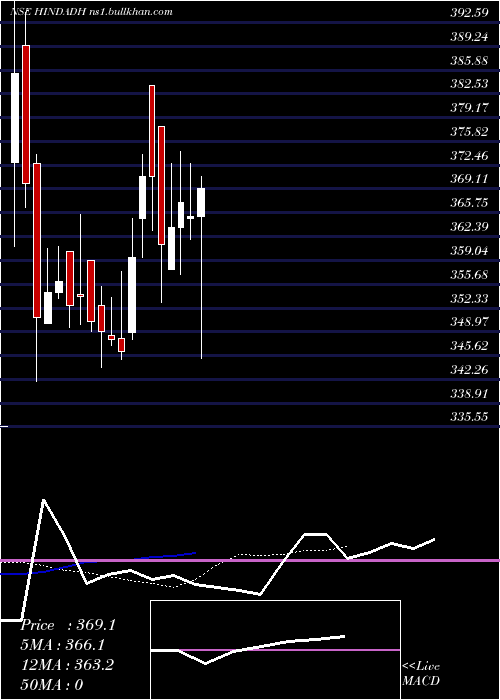Select the 355.68 price axis label
Viewport: 500px width, 700px height.
point(469,275)
